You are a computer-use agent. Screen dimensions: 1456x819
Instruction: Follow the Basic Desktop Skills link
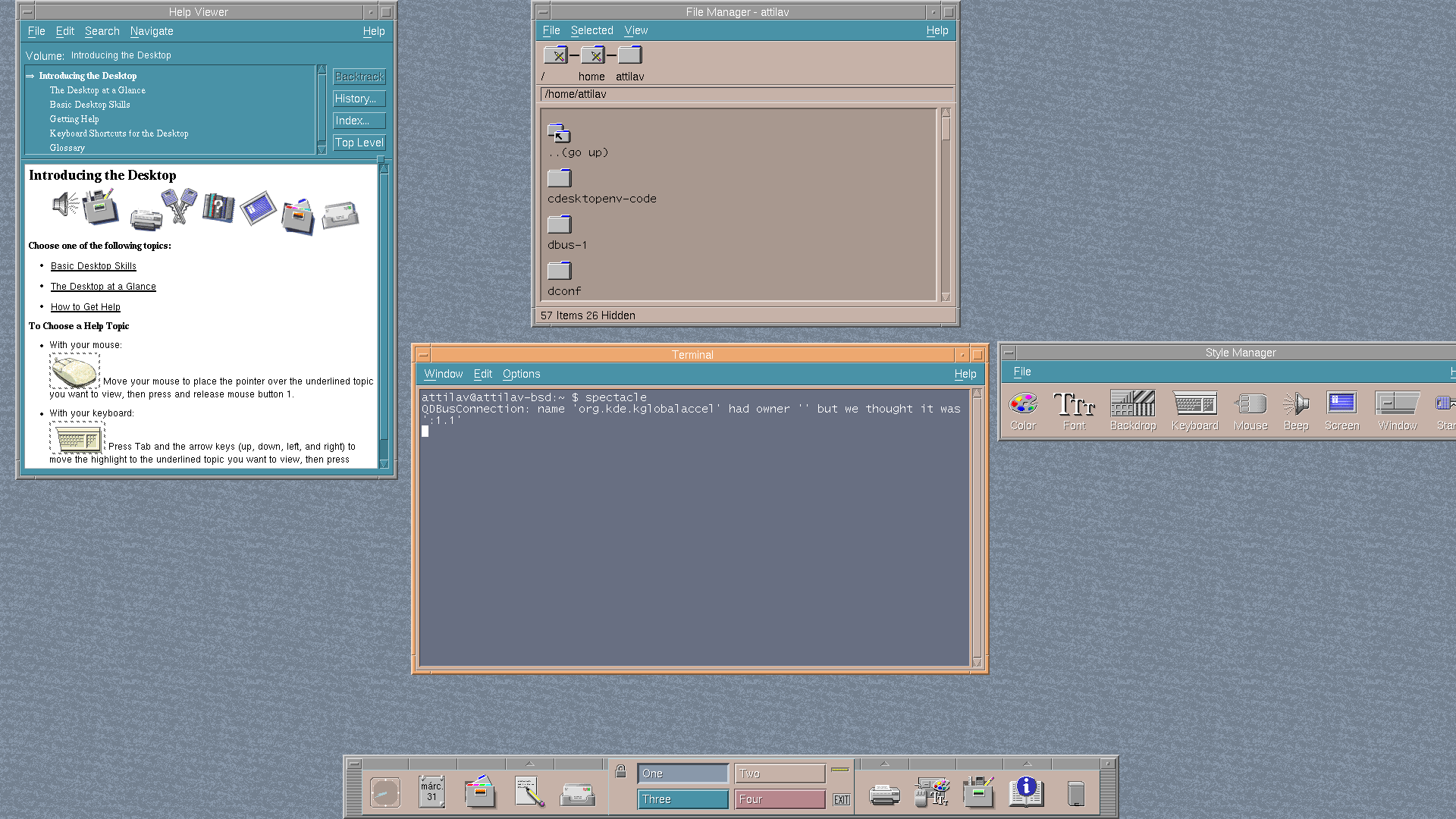pos(93,266)
